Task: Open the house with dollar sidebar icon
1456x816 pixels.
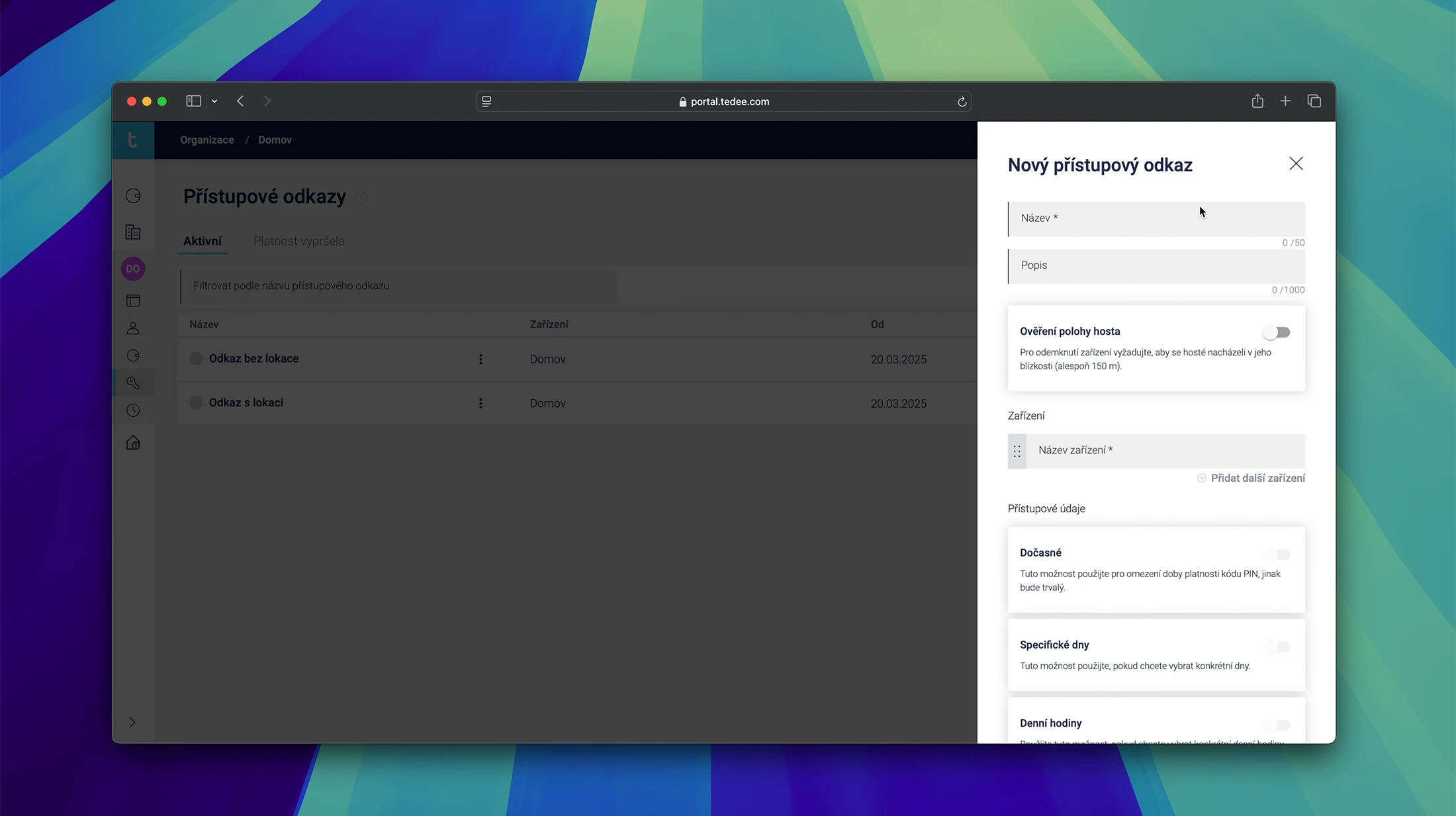Action: click(x=133, y=443)
